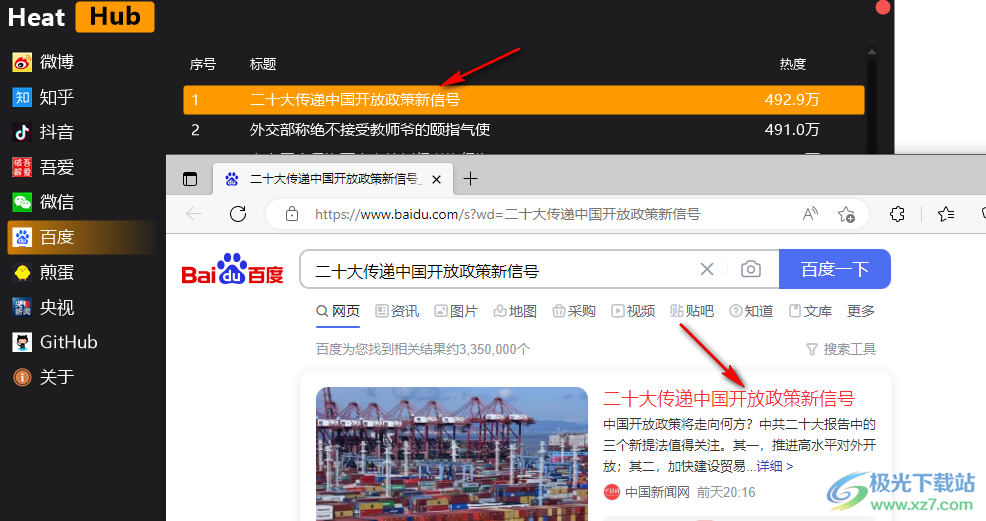Open the container port result thumbnail
986x521 pixels.
point(451,454)
